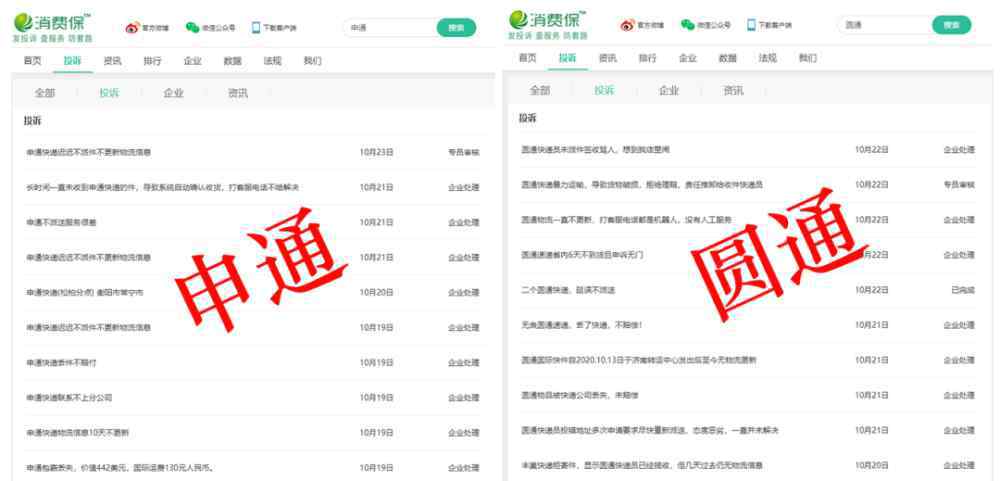This screenshot has width=1000, height=481.
Task: Click the phone download icon on 圆通 page
Action: (x=751, y=25)
